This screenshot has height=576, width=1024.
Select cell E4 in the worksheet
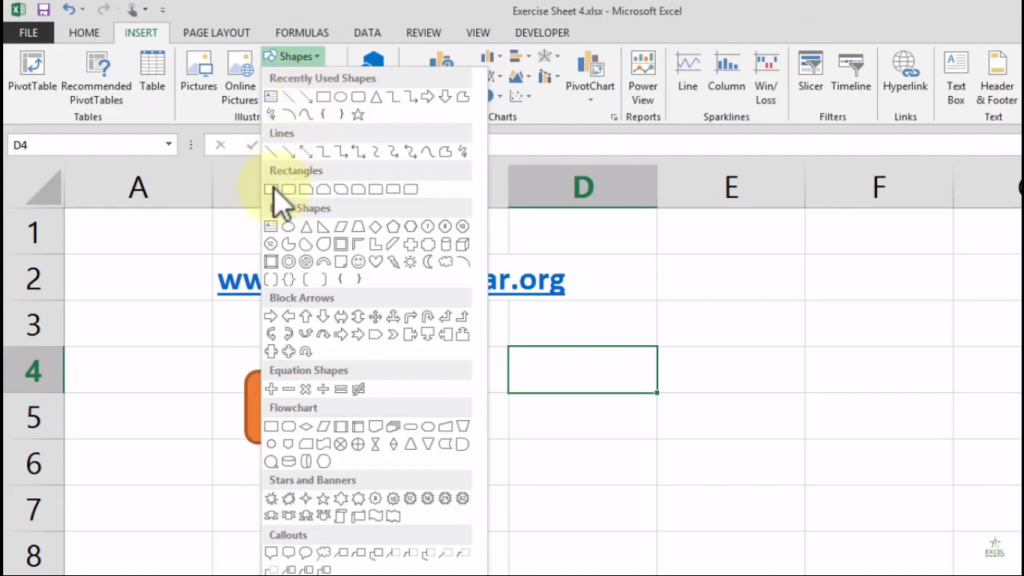coord(731,370)
